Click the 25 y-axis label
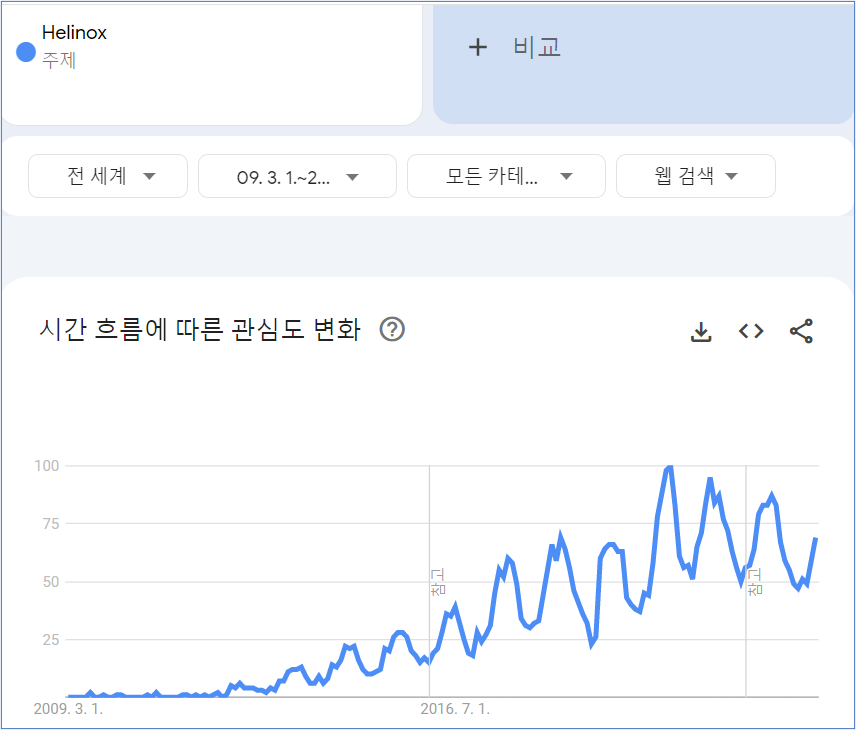The image size is (856, 730). pos(50,639)
